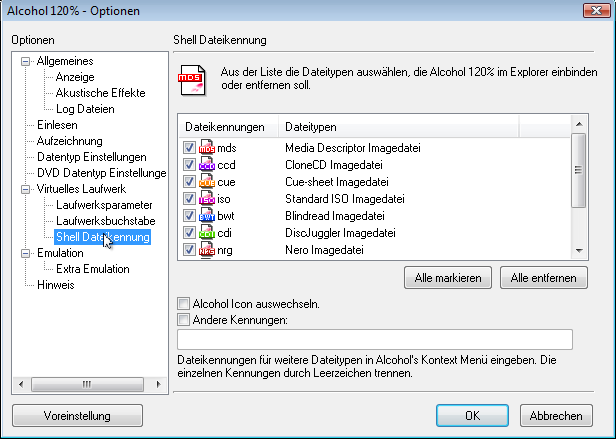Uncheck the ccd extension checkbox

click(x=189, y=165)
